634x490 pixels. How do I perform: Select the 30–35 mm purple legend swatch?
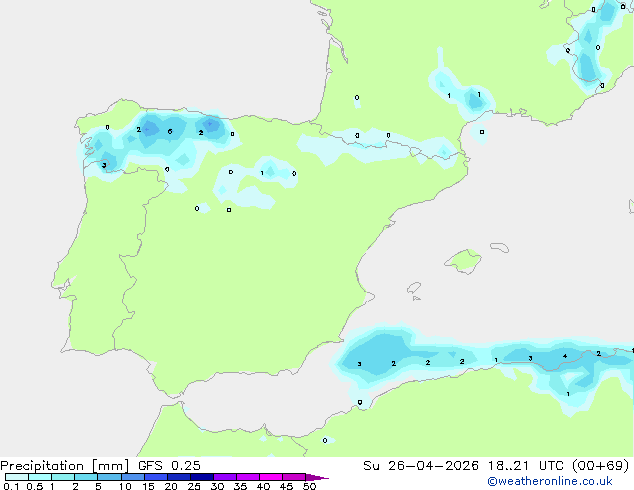(x=224, y=477)
